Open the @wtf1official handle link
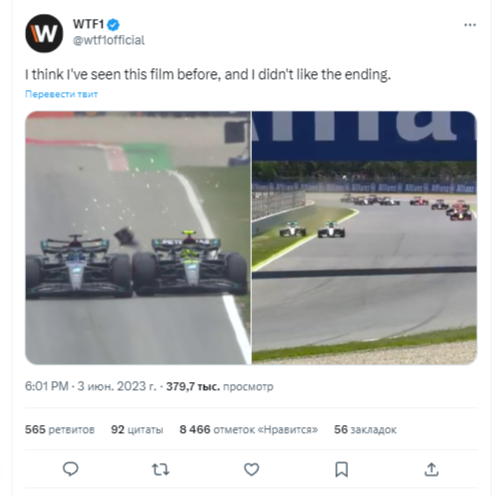Image resolution: width=502 pixels, height=497 pixels. click(x=109, y=40)
